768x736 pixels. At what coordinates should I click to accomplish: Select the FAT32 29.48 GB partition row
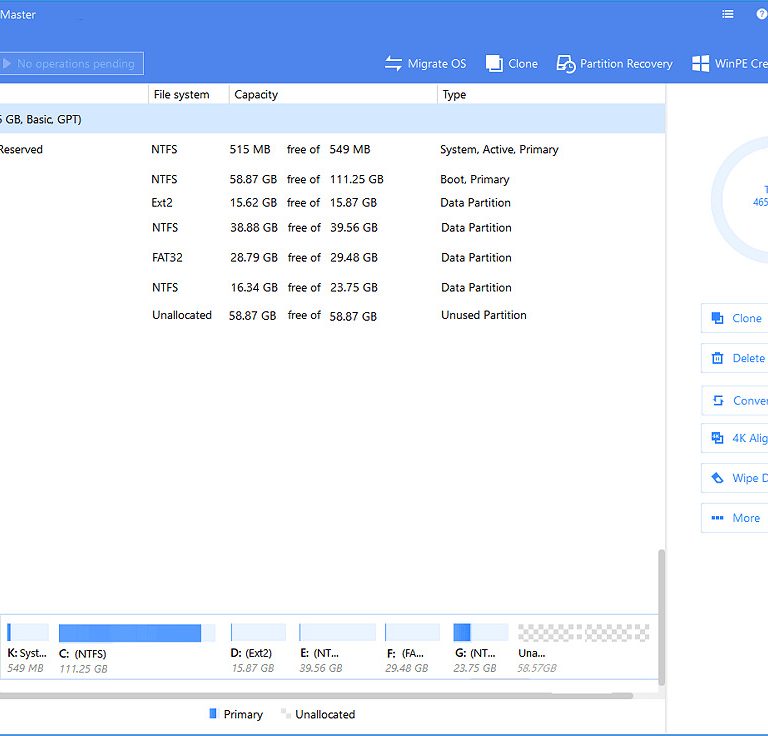(333, 258)
